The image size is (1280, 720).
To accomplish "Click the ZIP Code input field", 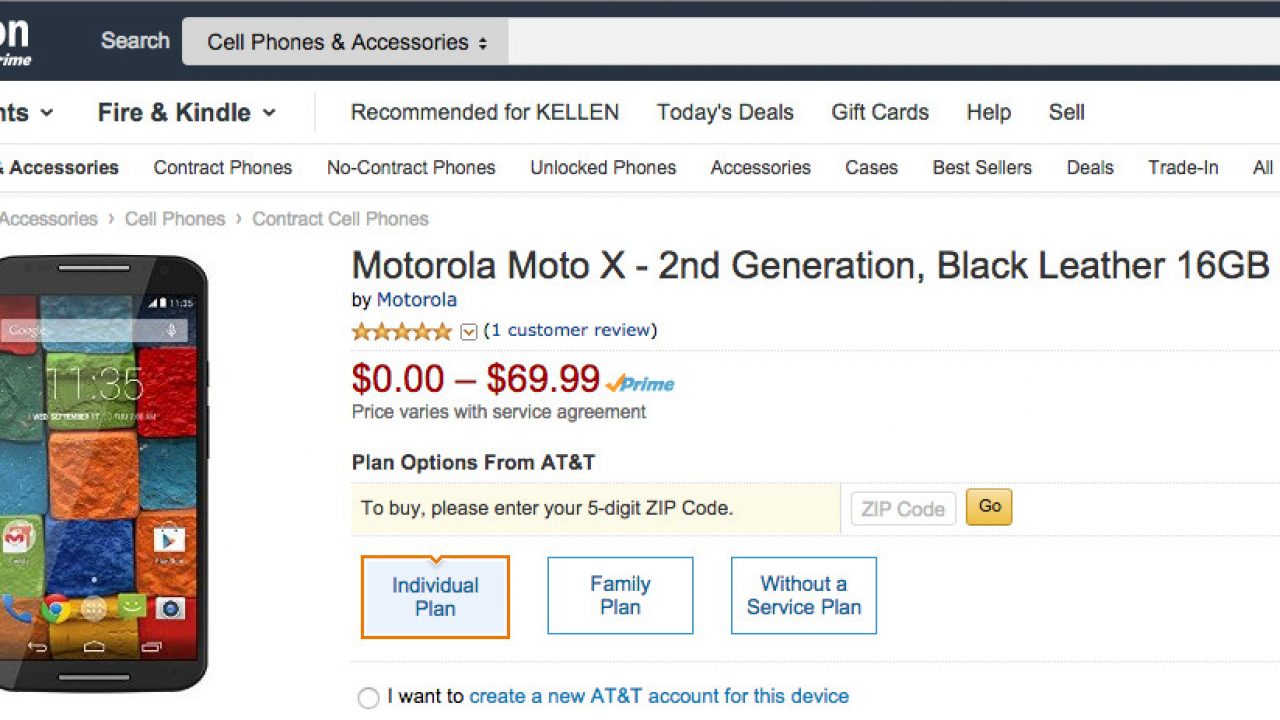I will pyautogui.click(x=903, y=508).
